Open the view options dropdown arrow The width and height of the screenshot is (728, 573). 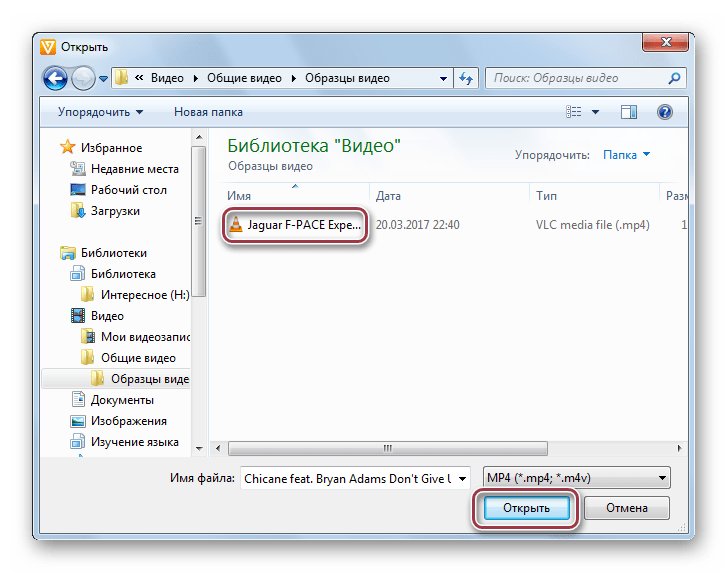pos(596,112)
